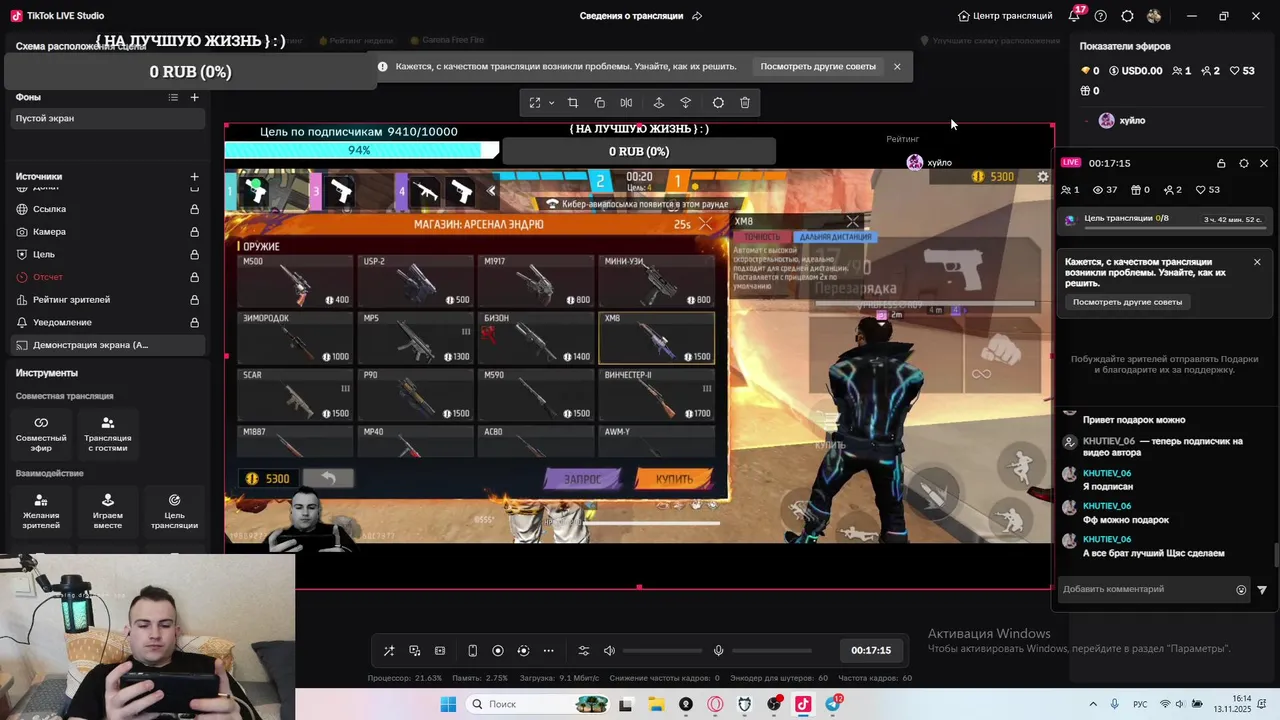Add a new background with the plus icon
The height and width of the screenshot is (720, 1280).
coord(195,97)
